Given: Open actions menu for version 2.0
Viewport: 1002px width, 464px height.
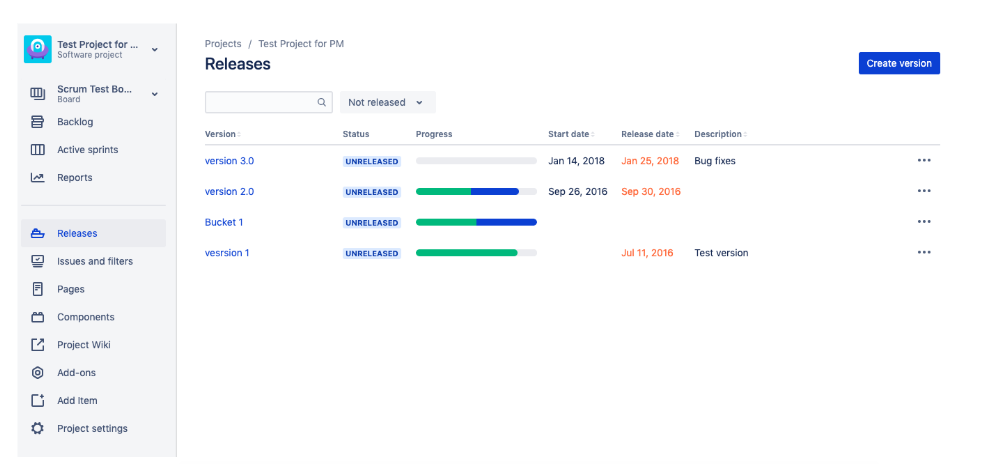Looking at the screenshot, I should (x=924, y=191).
